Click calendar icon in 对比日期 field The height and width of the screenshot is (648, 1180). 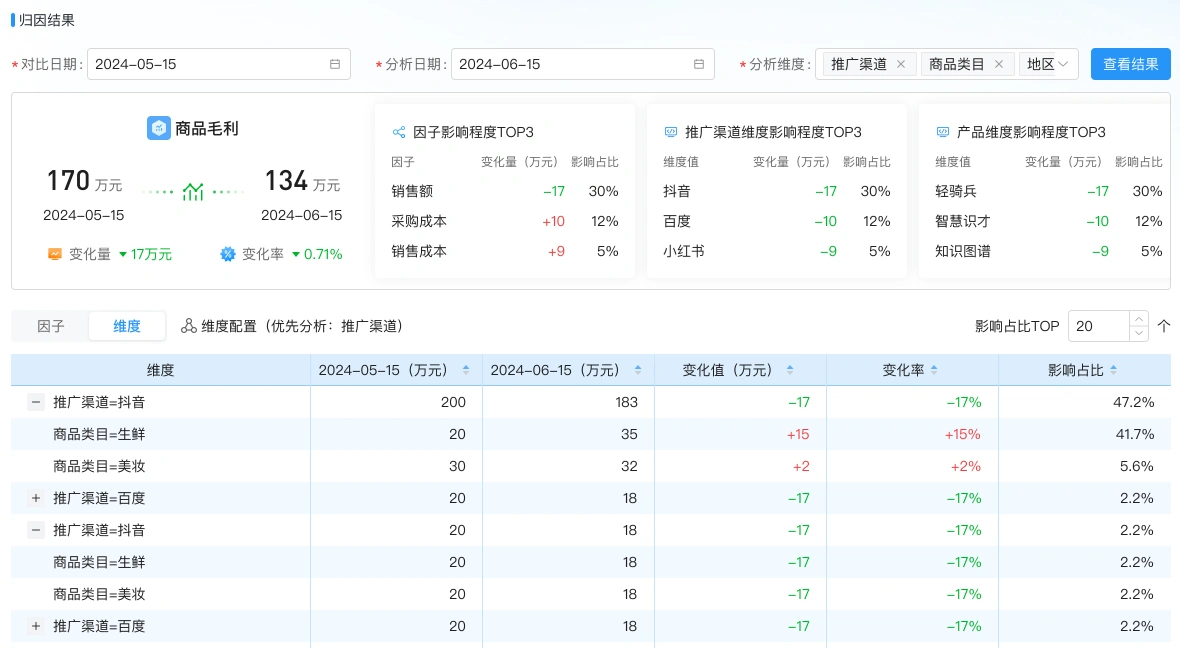tap(335, 64)
